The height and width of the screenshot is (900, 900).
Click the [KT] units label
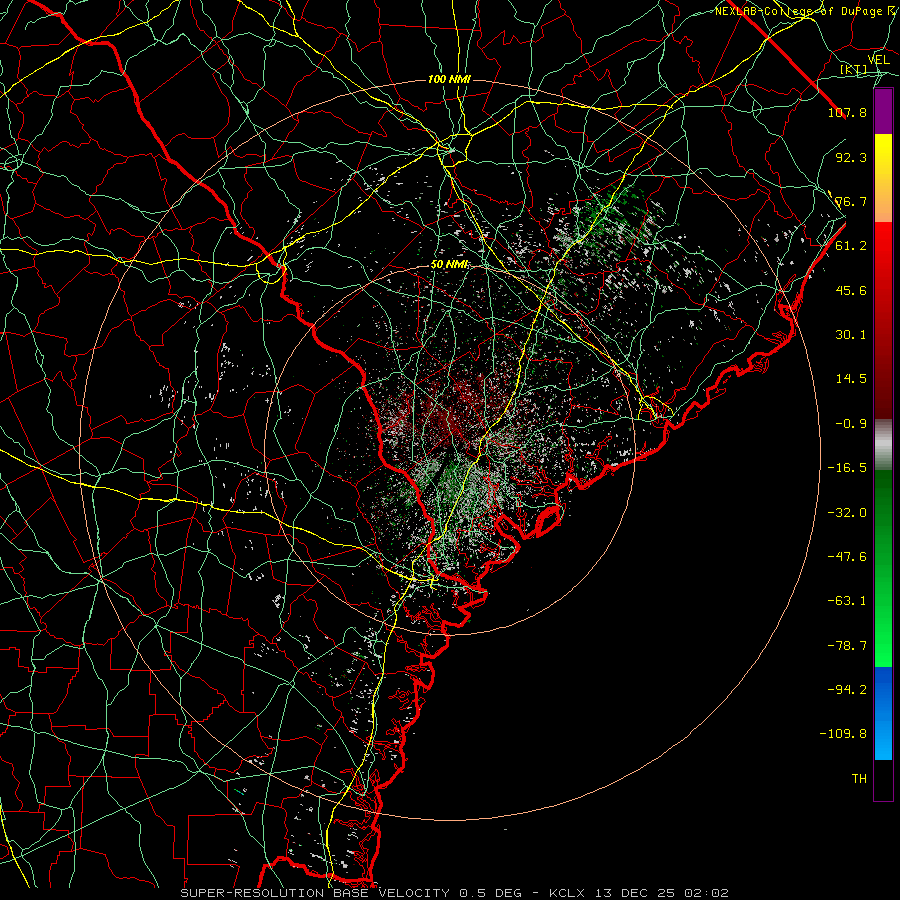pos(853,69)
